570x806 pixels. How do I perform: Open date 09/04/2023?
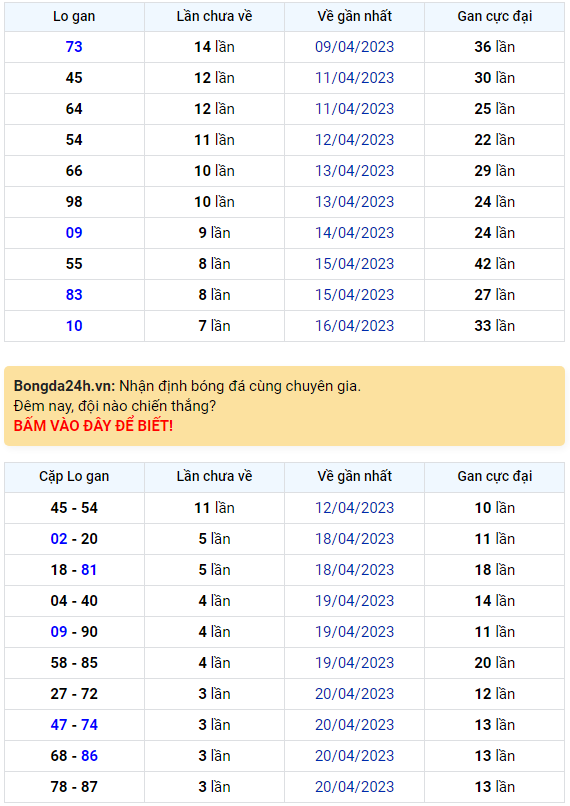(355, 47)
